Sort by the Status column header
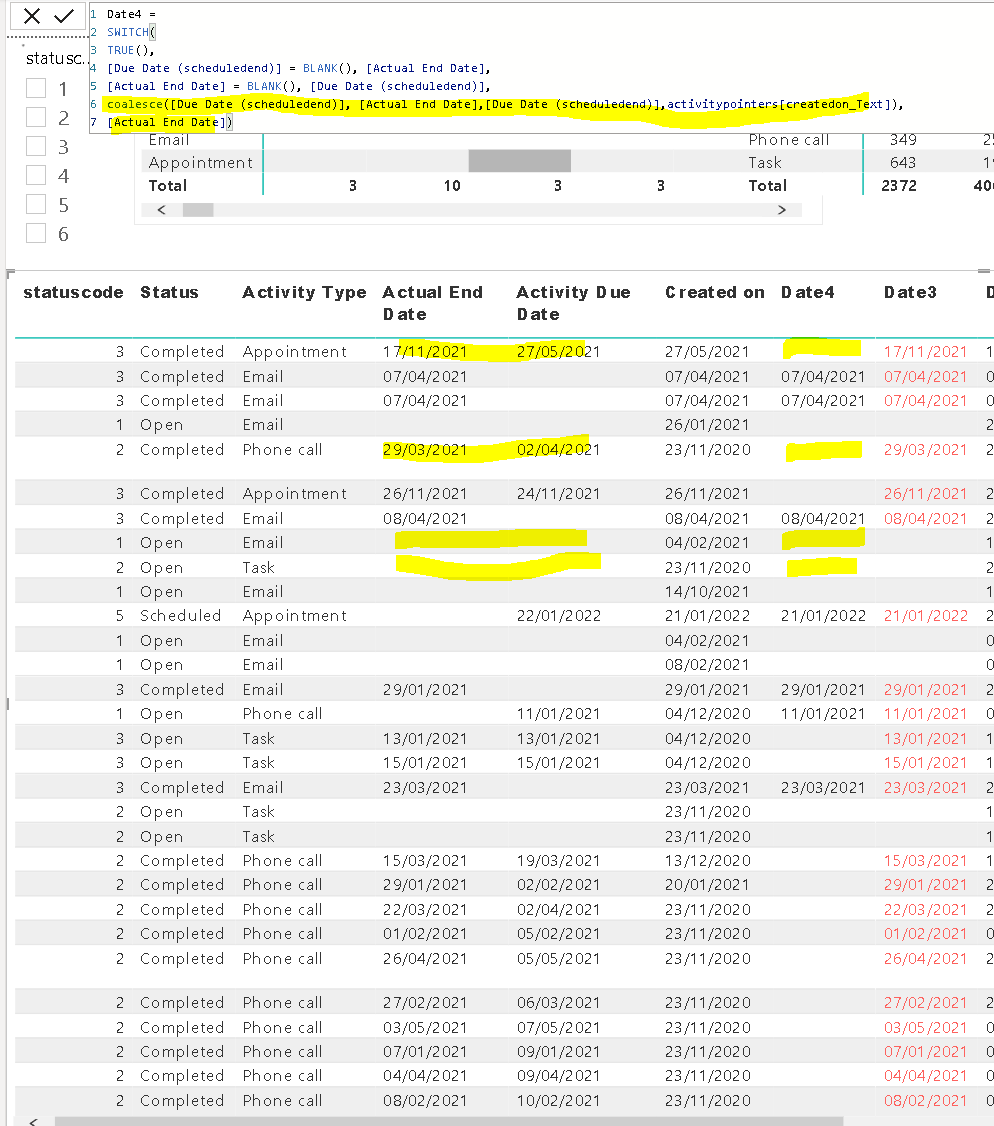The height and width of the screenshot is (1126, 994). pyautogui.click(x=169, y=292)
